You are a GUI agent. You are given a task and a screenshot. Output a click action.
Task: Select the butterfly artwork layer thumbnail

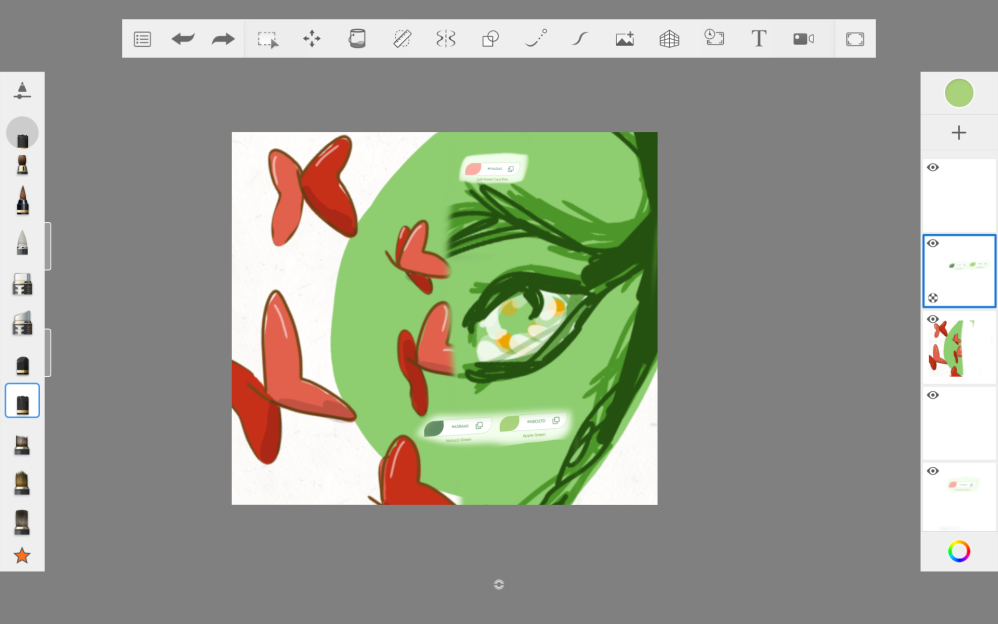(x=959, y=348)
